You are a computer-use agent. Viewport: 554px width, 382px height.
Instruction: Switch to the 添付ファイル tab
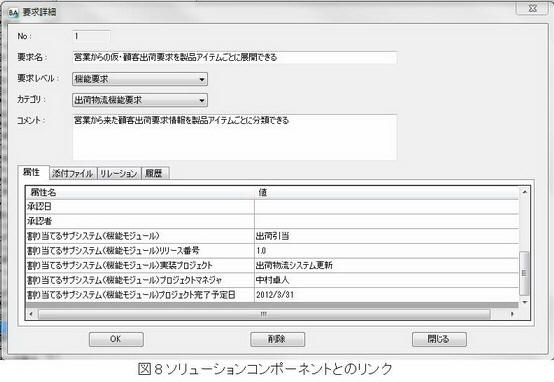coord(73,173)
